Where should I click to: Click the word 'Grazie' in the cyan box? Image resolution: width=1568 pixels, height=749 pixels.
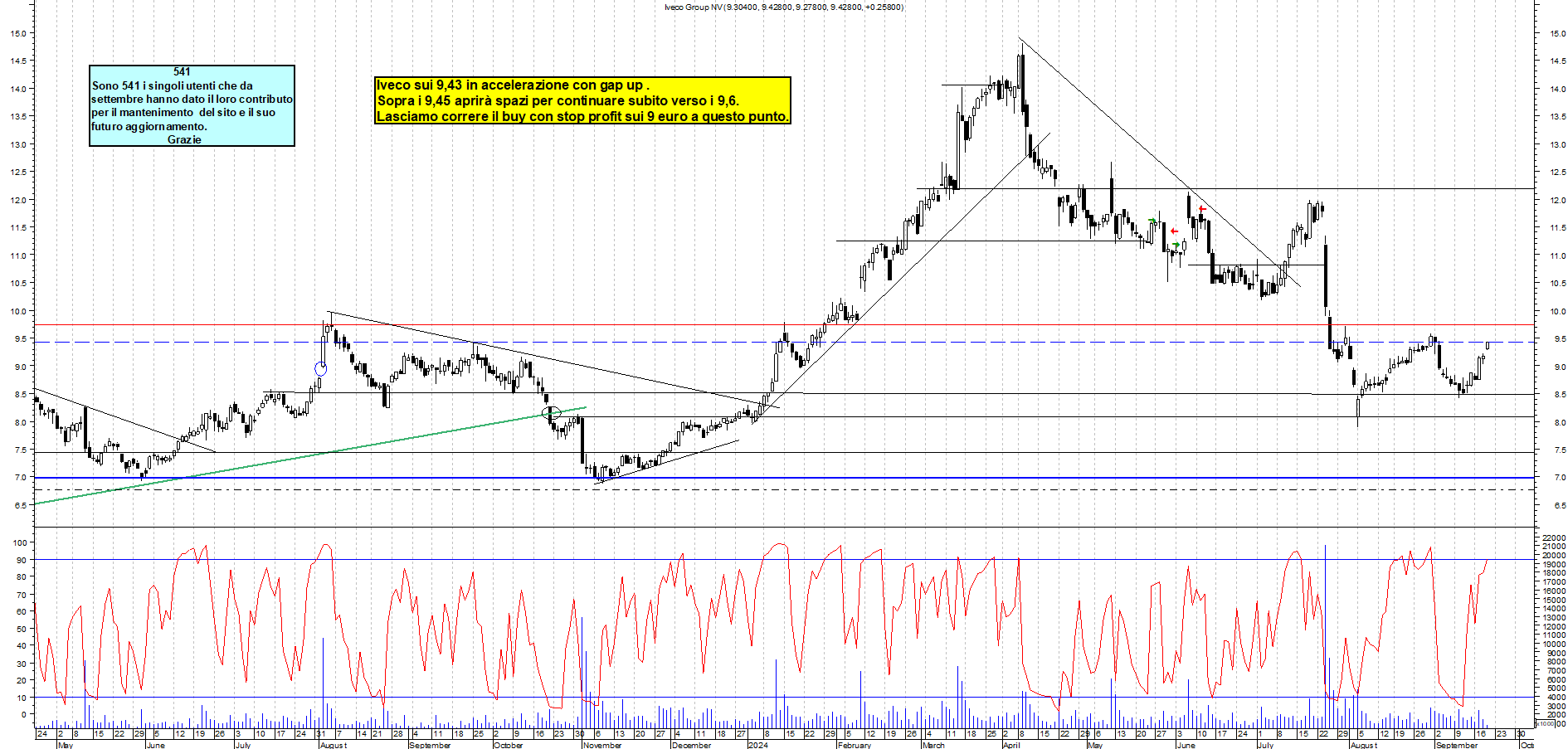(184, 139)
